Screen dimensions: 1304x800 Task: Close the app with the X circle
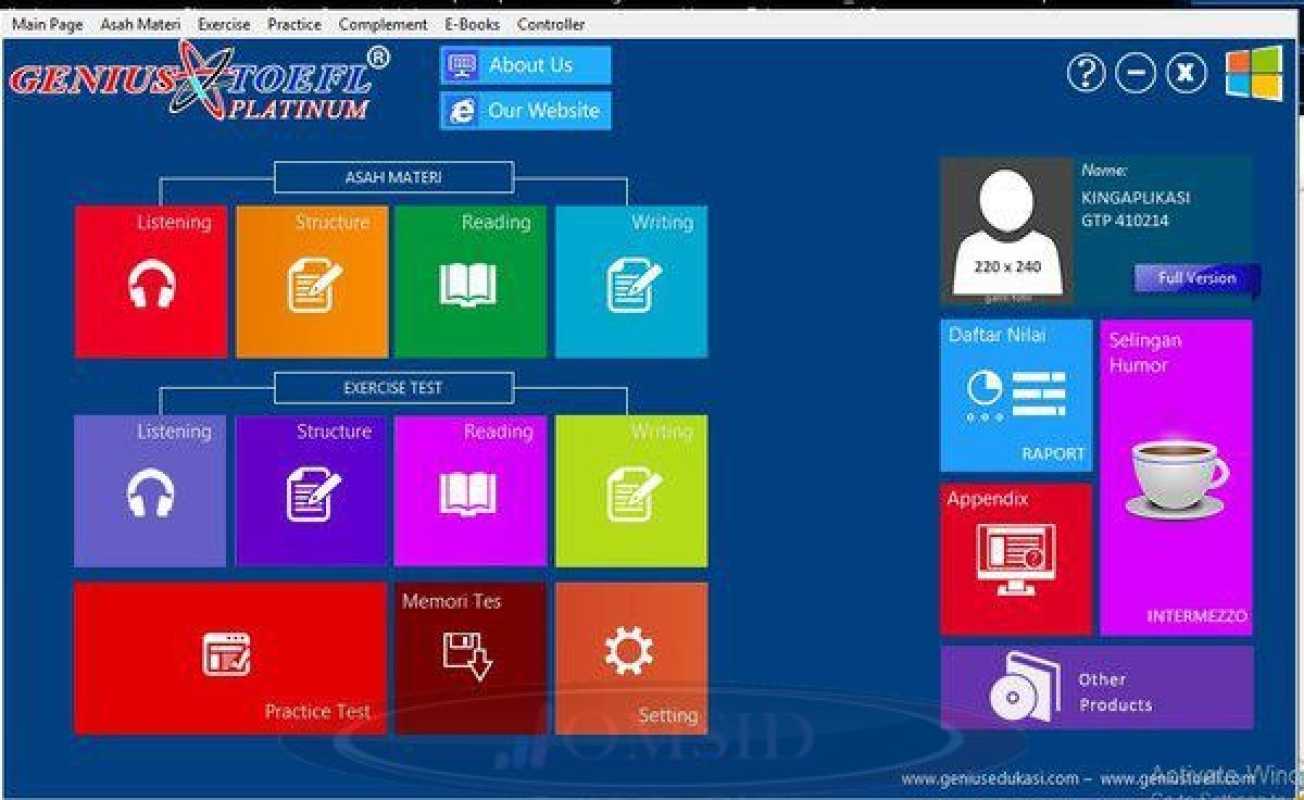(1187, 74)
